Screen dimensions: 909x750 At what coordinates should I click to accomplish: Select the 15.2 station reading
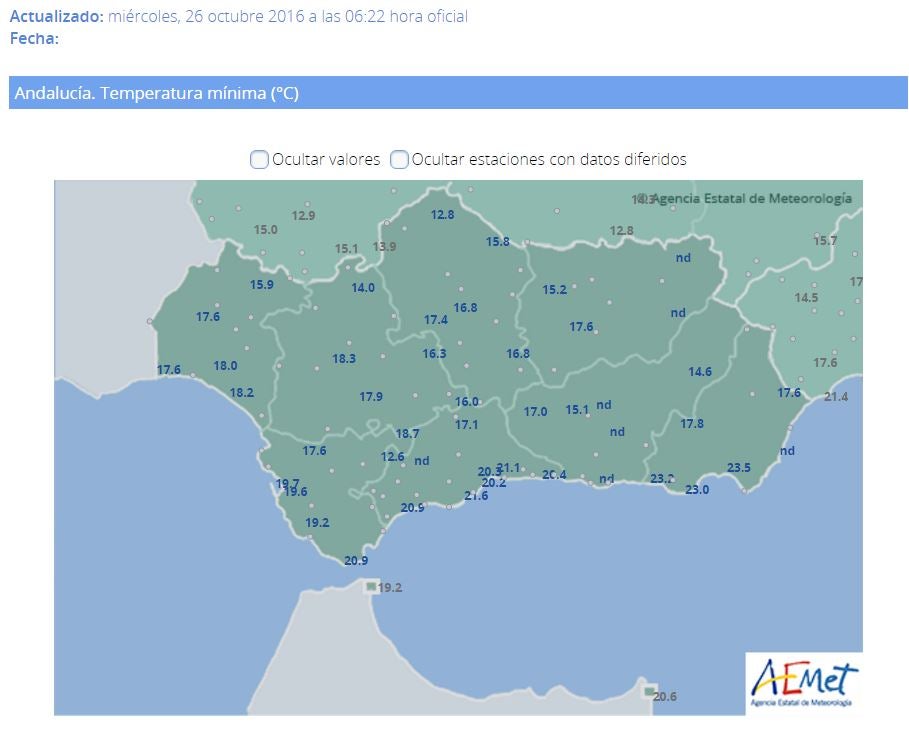point(555,290)
